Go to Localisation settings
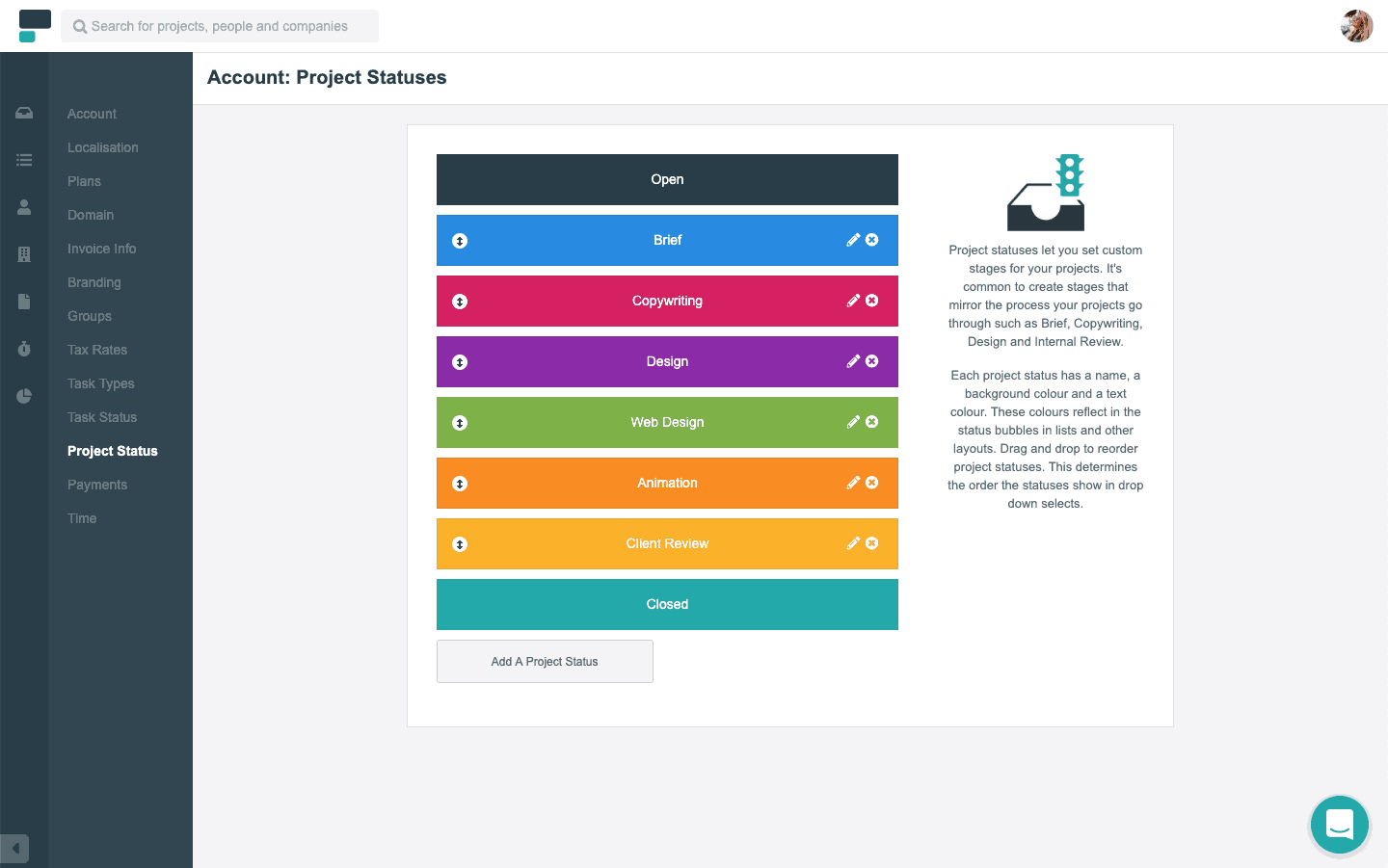The width and height of the screenshot is (1388, 868). click(x=103, y=147)
